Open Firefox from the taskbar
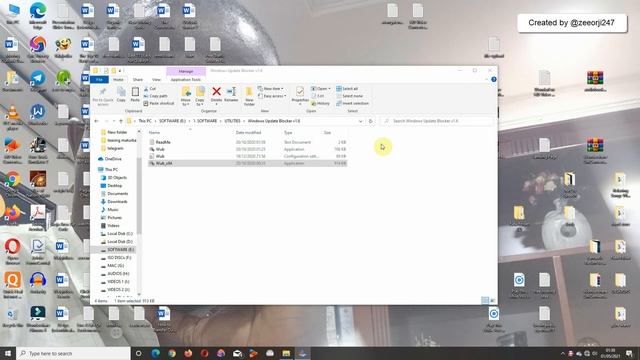Image resolution: width=640 pixels, height=360 pixels. [x=188, y=353]
